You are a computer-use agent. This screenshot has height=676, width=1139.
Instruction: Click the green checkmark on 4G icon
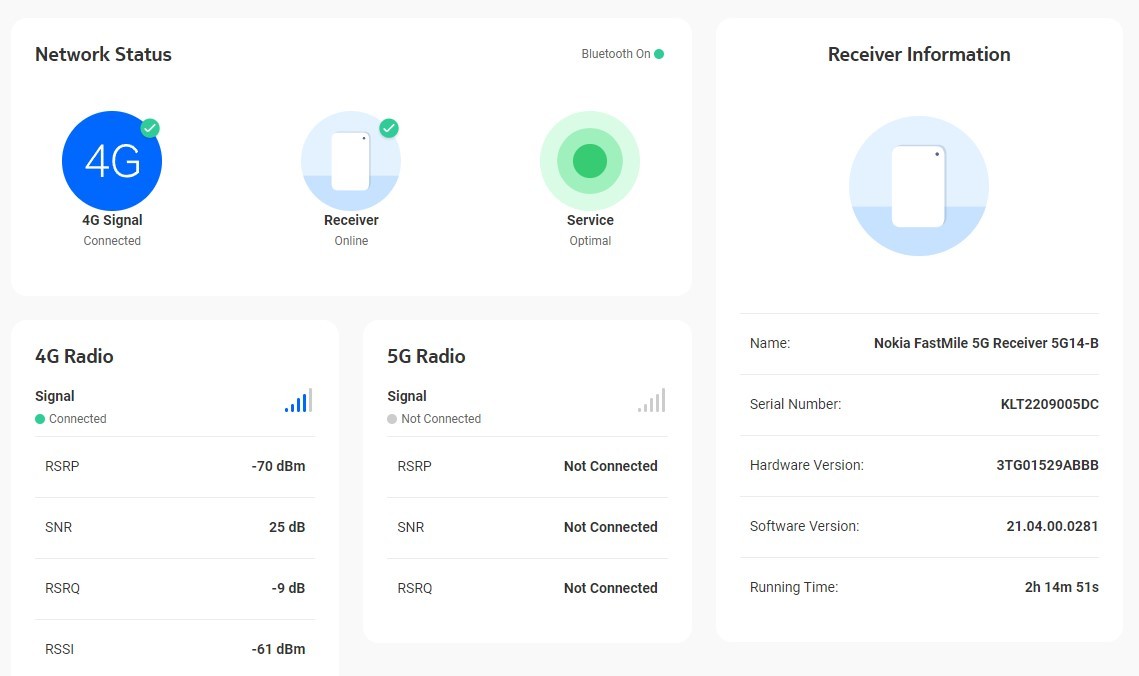click(x=150, y=128)
